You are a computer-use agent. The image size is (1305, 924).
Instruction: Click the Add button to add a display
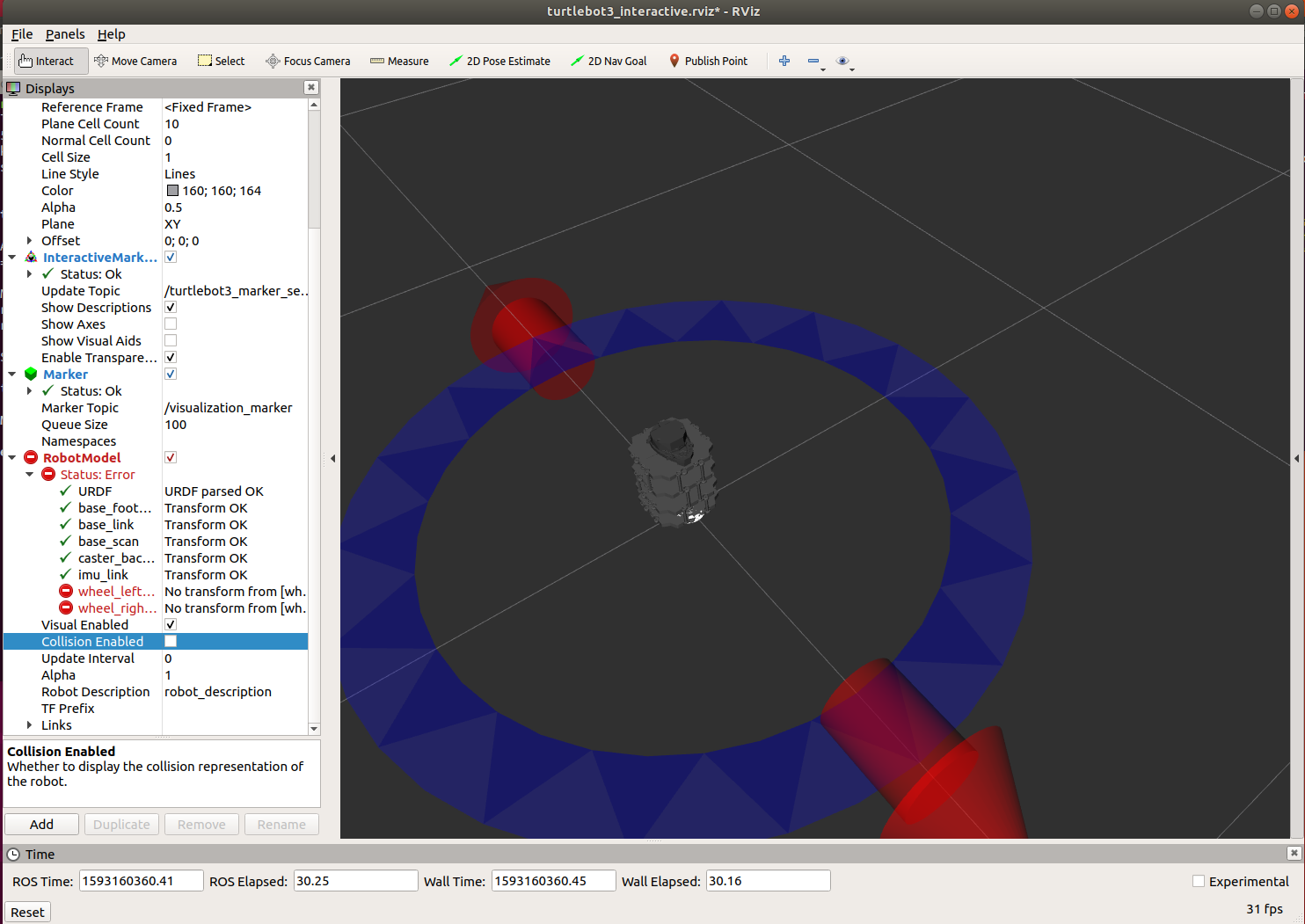tap(41, 824)
